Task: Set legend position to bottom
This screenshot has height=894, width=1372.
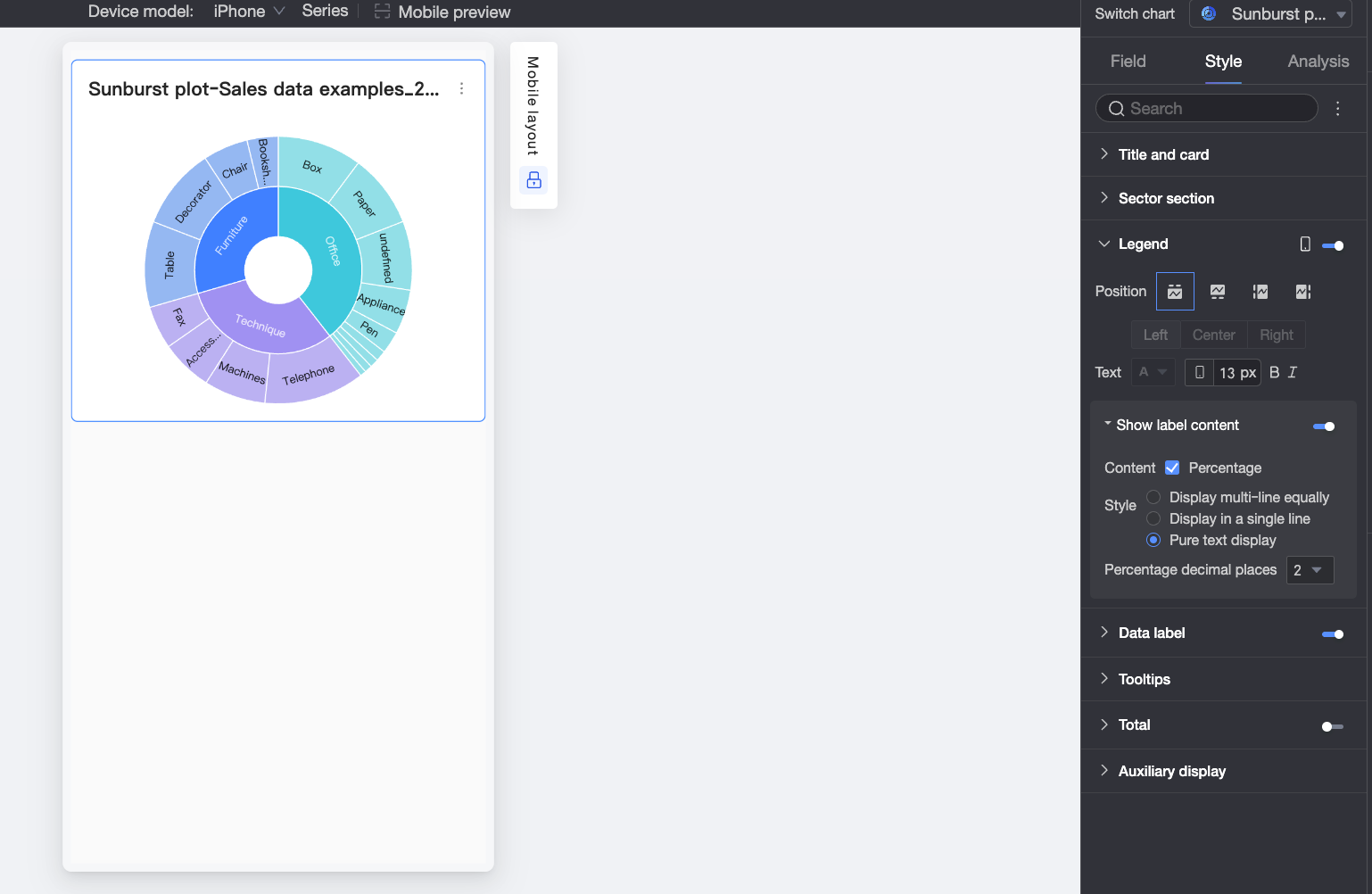Action: click(1218, 292)
